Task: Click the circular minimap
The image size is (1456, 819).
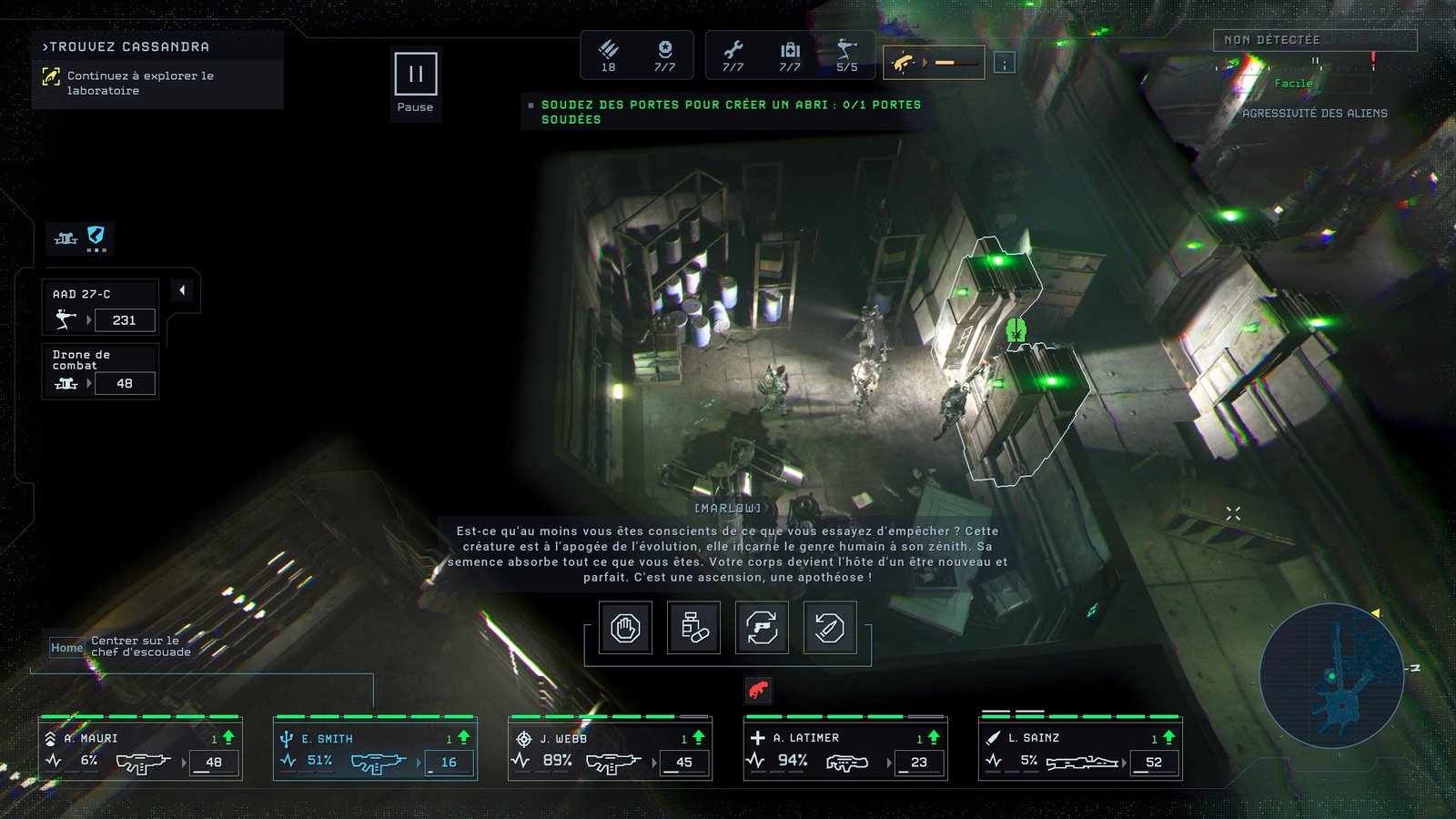Action: (x=1331, y=675)
